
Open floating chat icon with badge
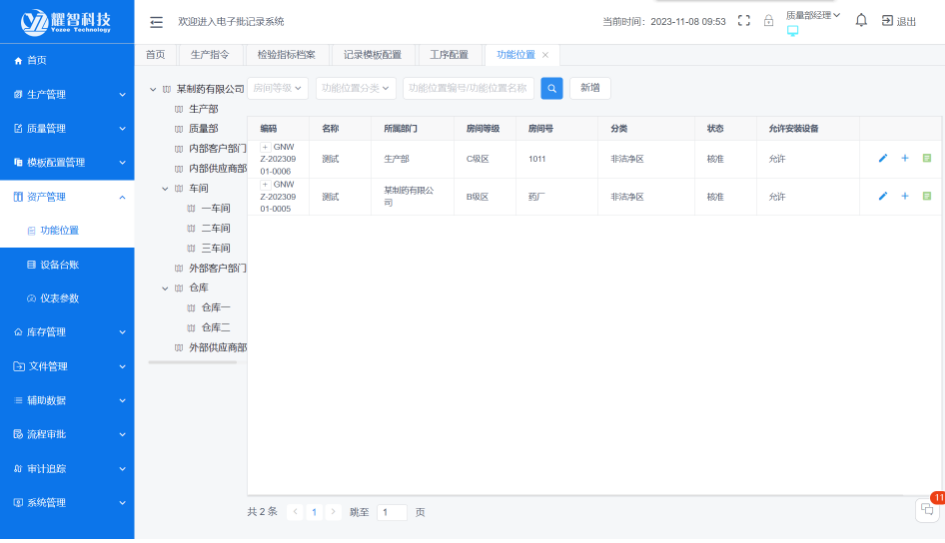[x=926, y=509]
